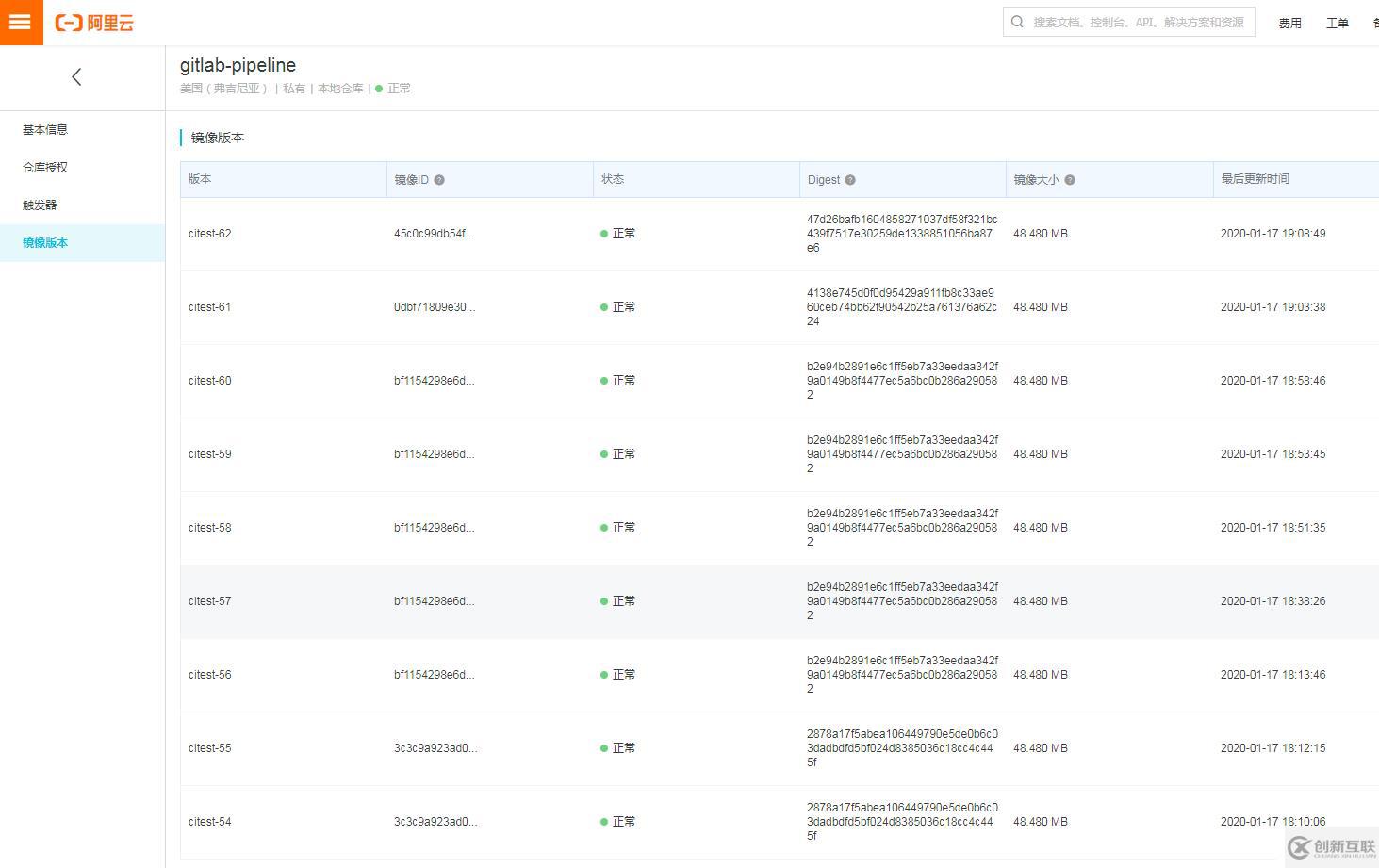Select version citest-57

point(209,601)
